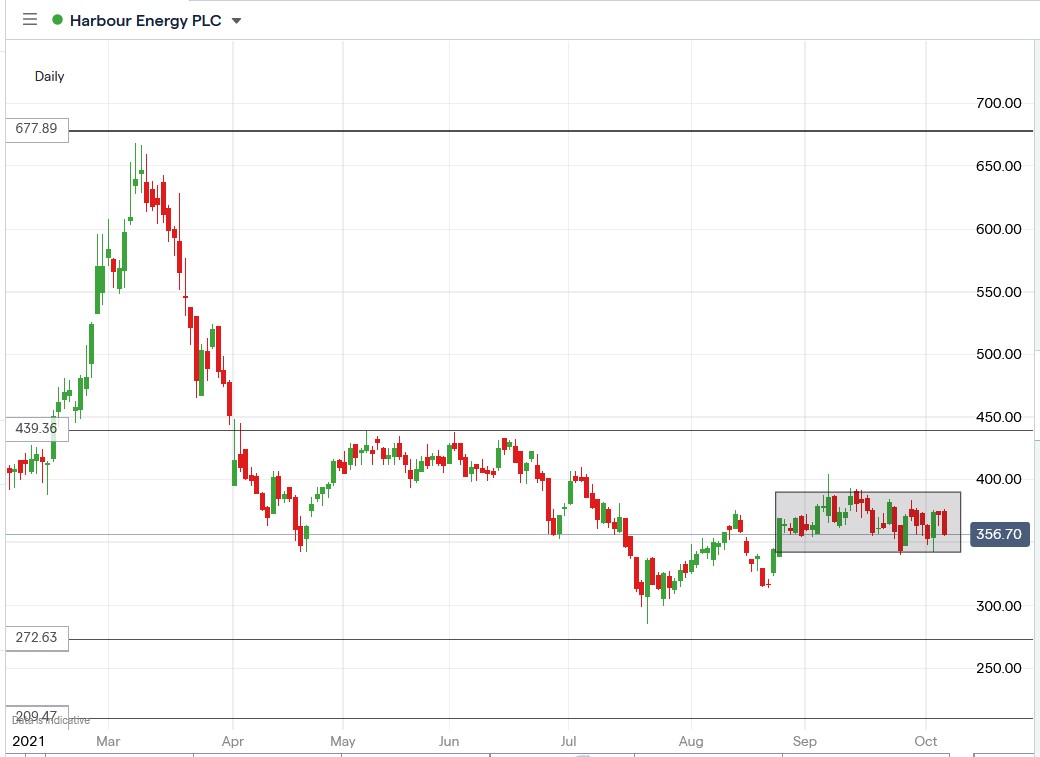Click the 439.36 price level label
The width and height of the screenshot is (1040, 757).
pos(37,428)
